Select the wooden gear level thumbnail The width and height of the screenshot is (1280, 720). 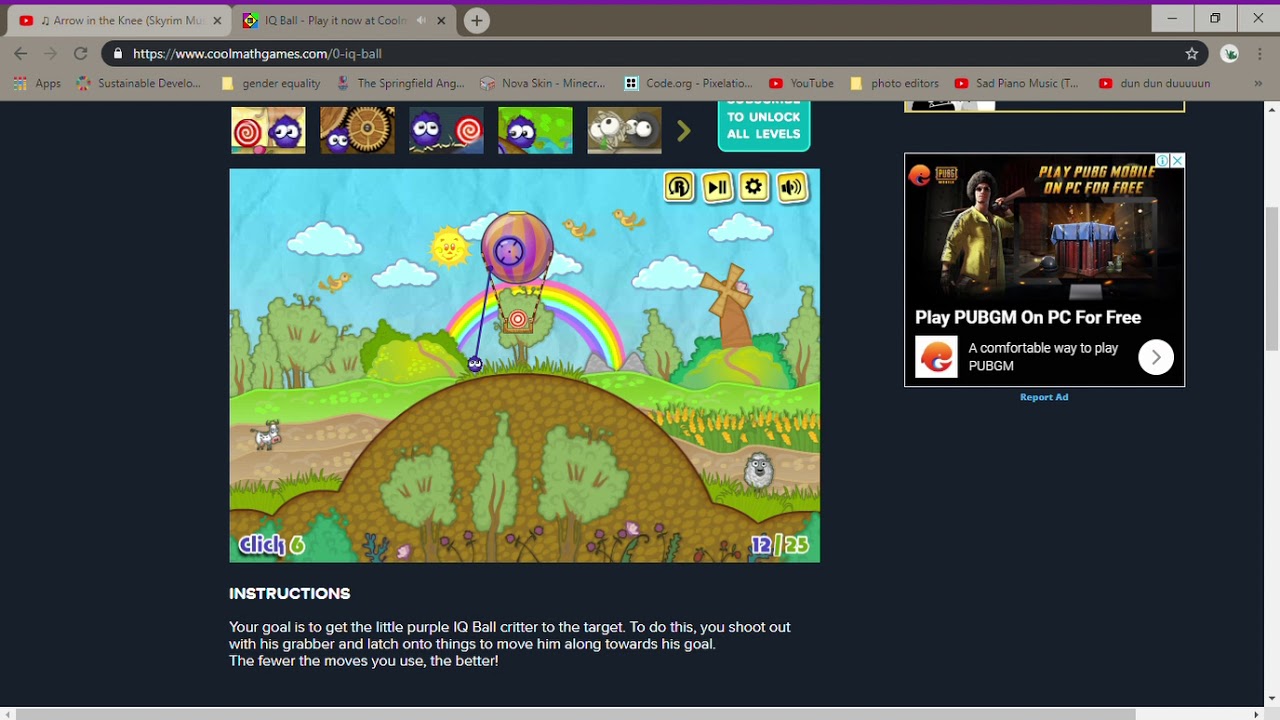point(357,130)
